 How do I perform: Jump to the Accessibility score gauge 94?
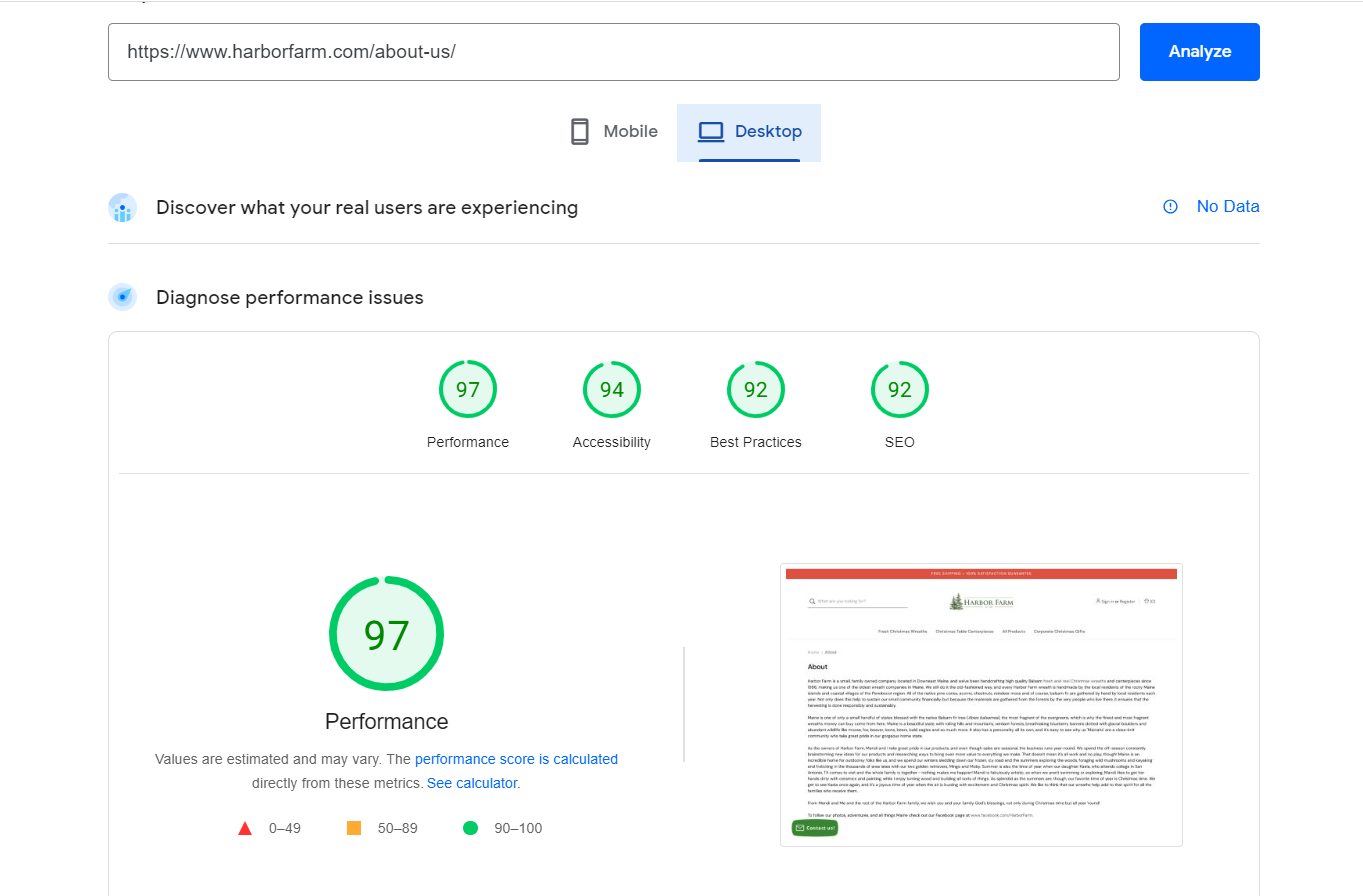(x=612, y=389)
